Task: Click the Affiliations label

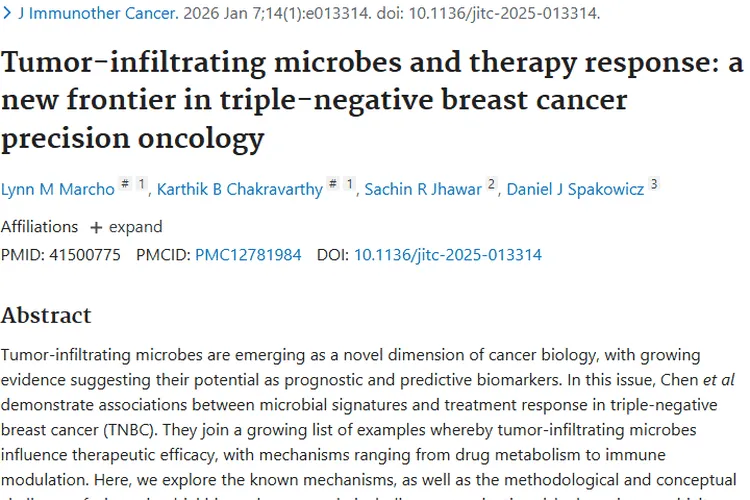Action: pyautogui.click(x=39, y=227)
